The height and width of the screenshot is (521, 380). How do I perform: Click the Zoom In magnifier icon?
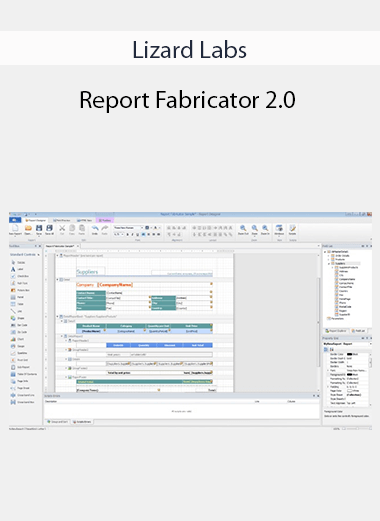(x=265, y=228)
